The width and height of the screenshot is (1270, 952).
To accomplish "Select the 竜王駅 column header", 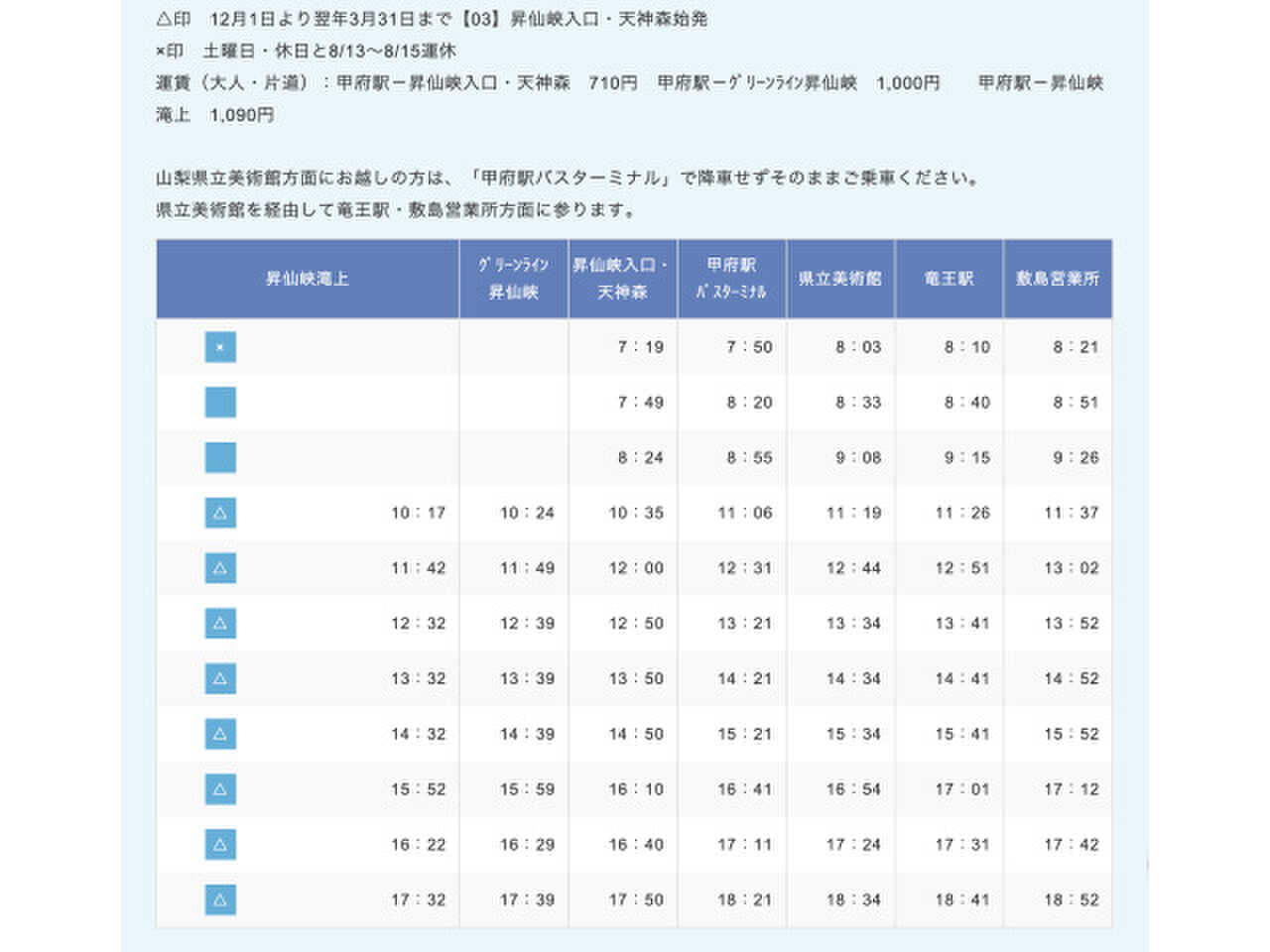I will (950, 279).
